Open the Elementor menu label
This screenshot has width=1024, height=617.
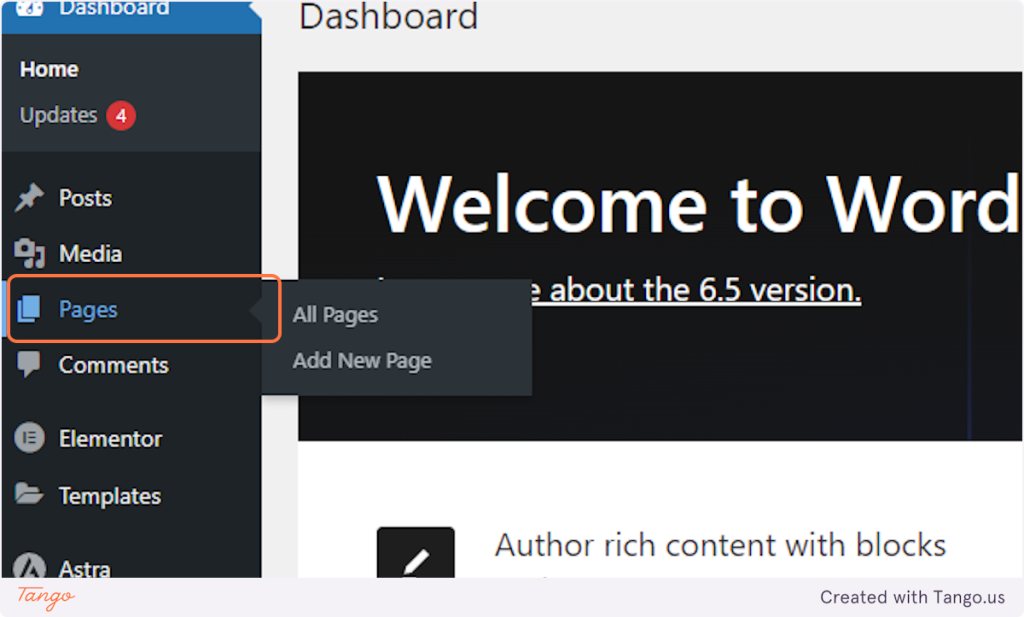[x=110, y=439]
